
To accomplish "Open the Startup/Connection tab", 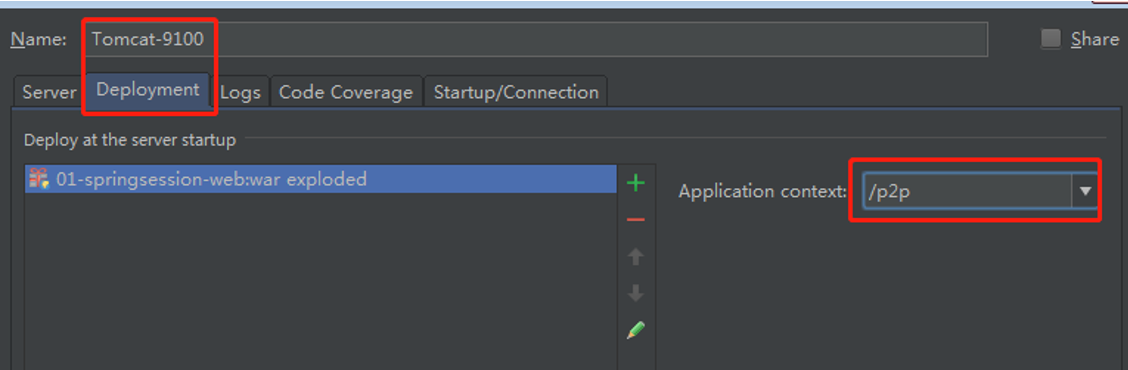I will pos(516,92).
